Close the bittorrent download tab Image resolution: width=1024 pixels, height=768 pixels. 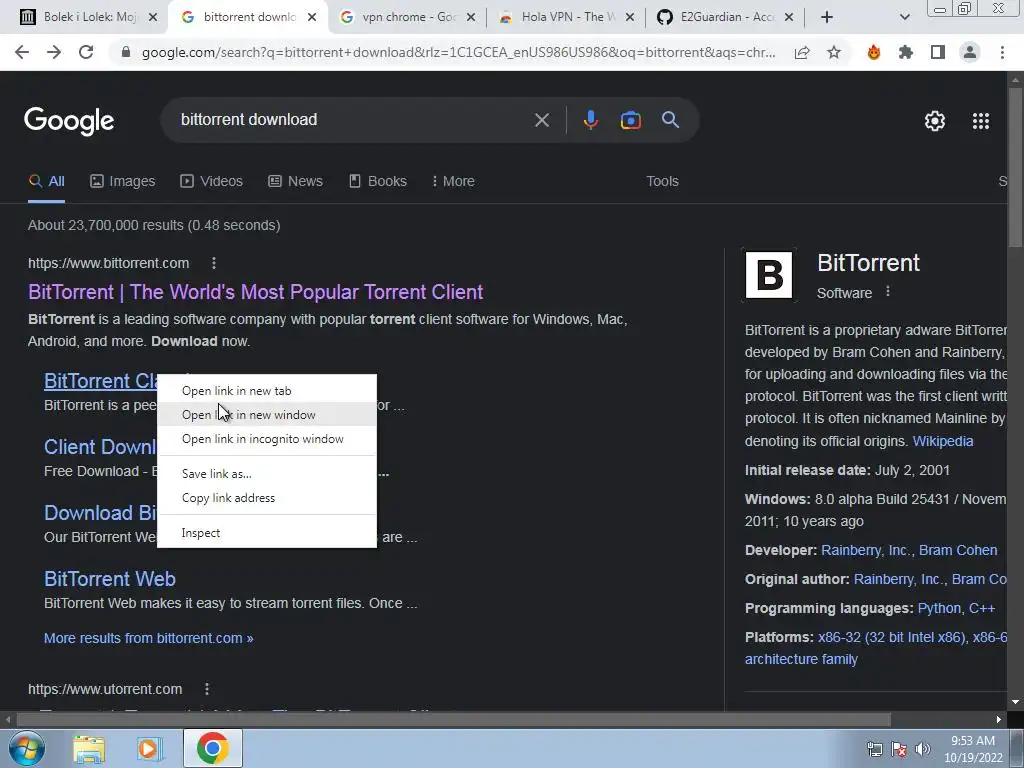(312, 17)
